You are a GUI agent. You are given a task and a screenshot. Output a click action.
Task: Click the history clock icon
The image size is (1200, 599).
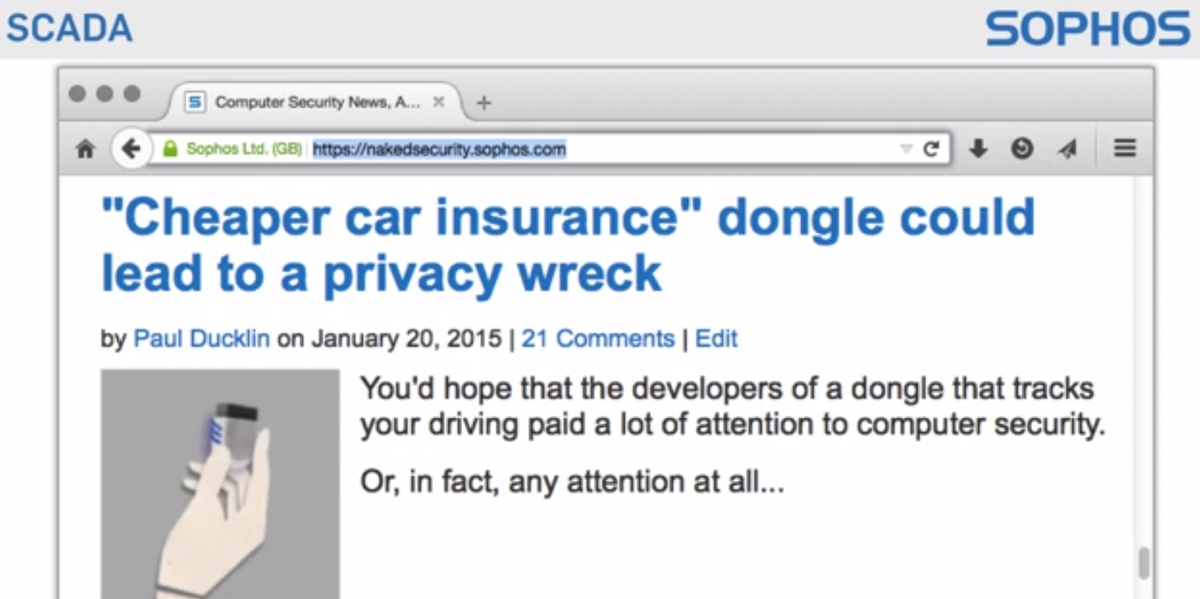tap(1022, 149)
